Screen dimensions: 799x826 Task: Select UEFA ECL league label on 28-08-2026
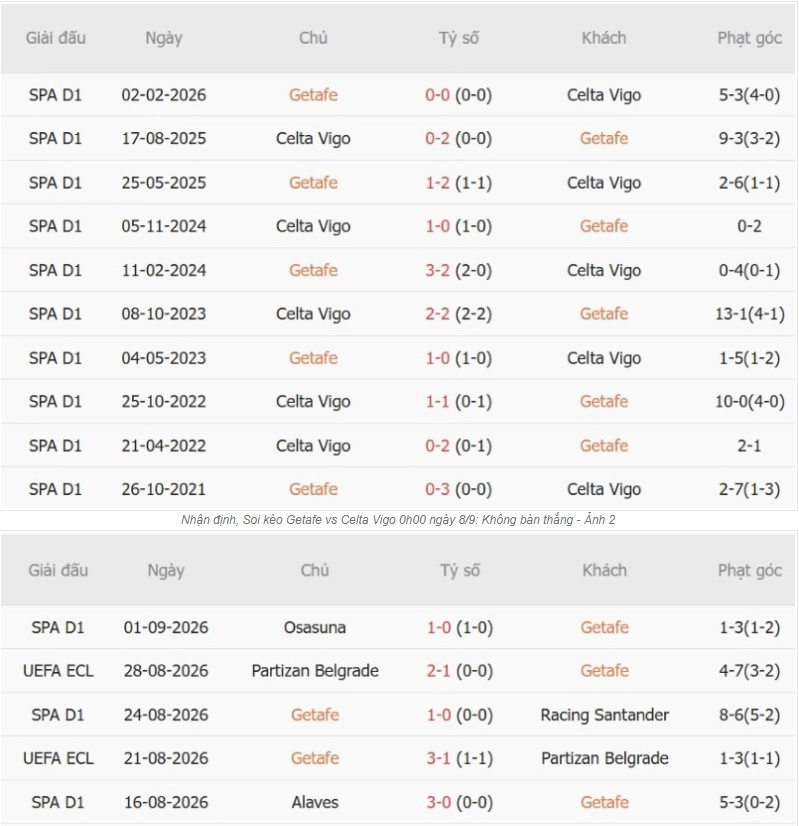pyautogui.click(x=58, y=671)
